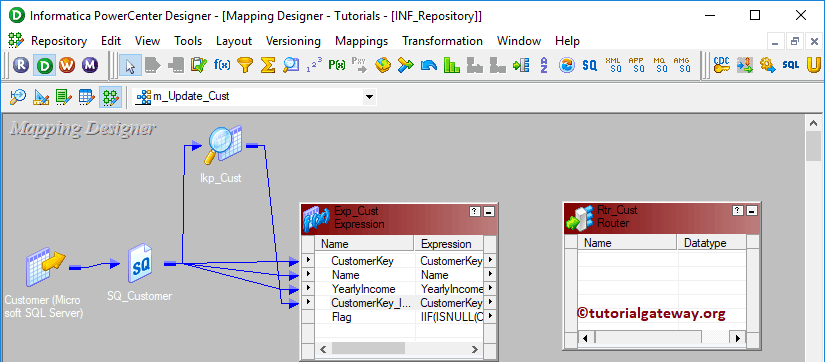The image size is (825, 362).
Task: Switch to Designer D tool
Action: tap(44, 65)
